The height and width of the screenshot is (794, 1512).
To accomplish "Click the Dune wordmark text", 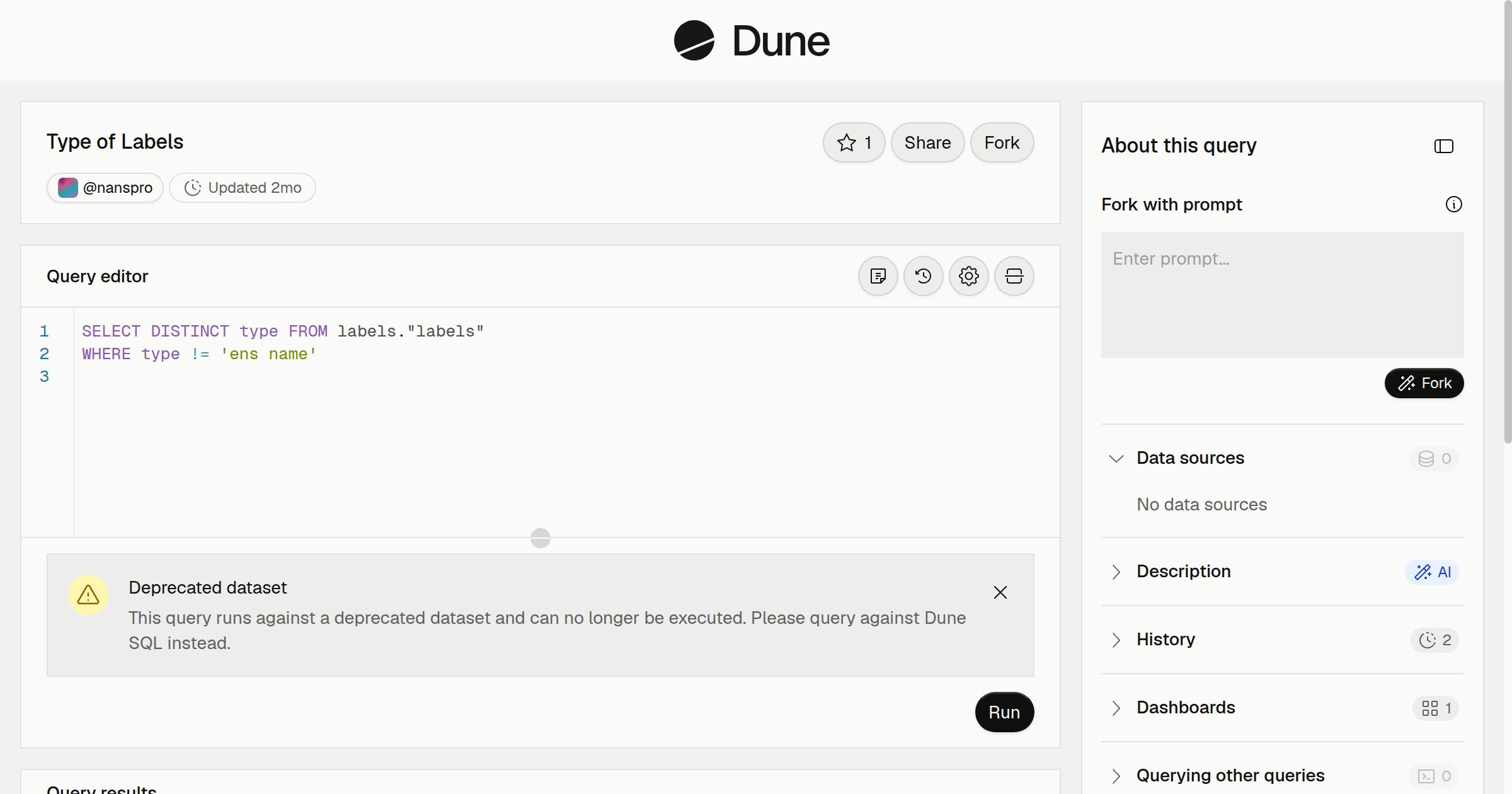I will [x=781, y=42].
